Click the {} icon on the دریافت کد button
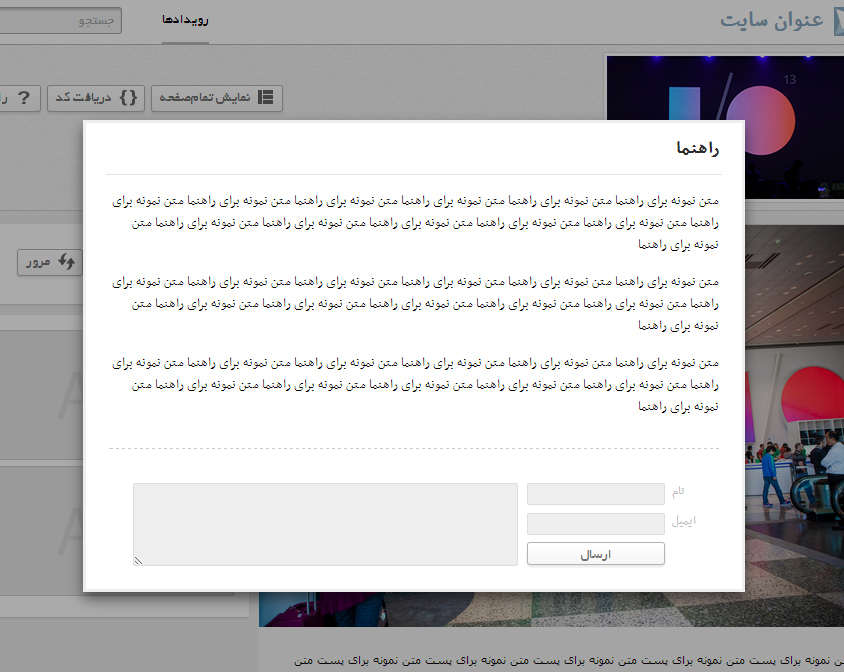The image size is (844, 672). pyautogui.click(x=128, y=97)
